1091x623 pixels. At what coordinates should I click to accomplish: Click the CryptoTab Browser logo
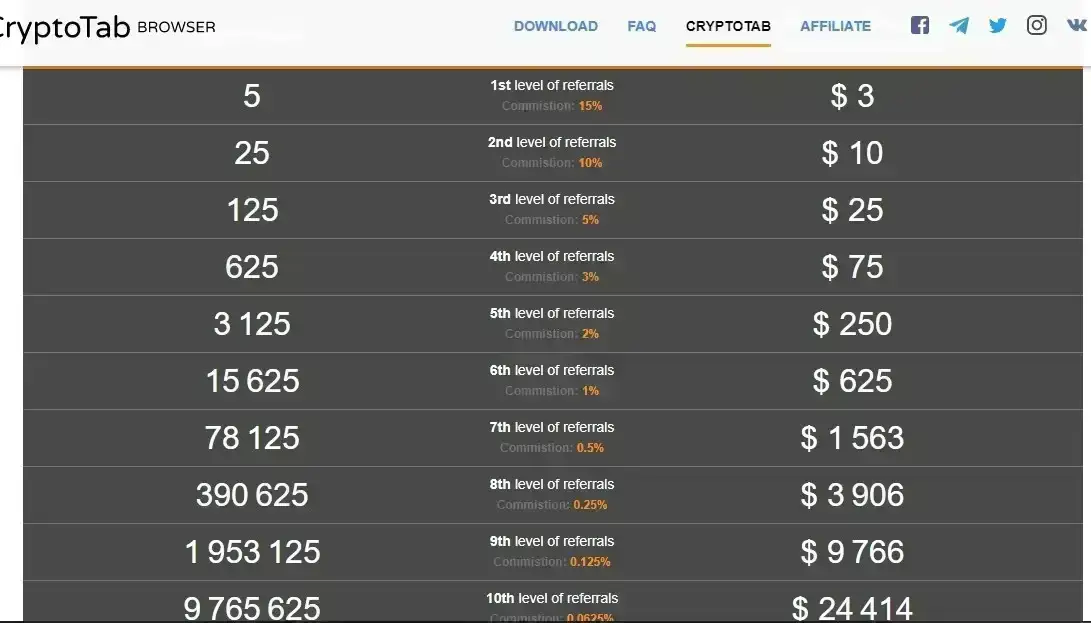click(105, 27)
